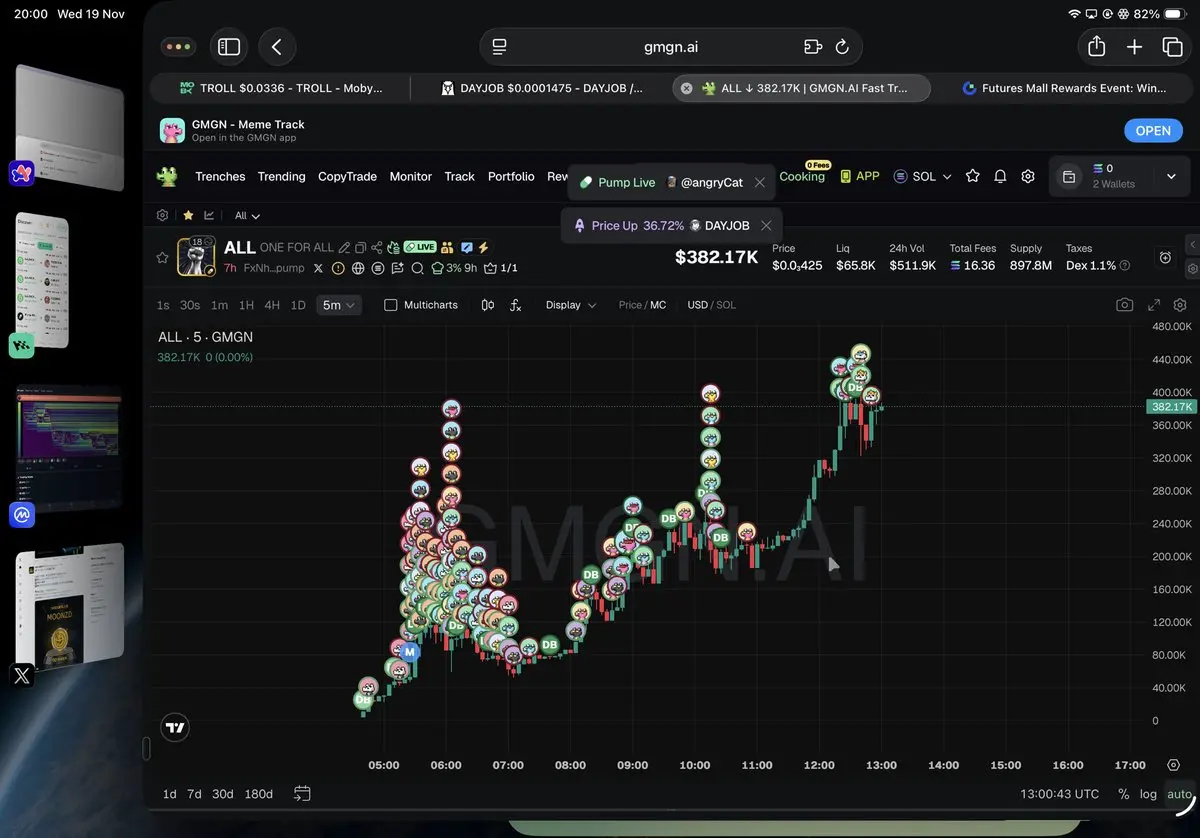1200x838 pixels.
Task: Select the 7d time range
Action: (x=194, y=794)
